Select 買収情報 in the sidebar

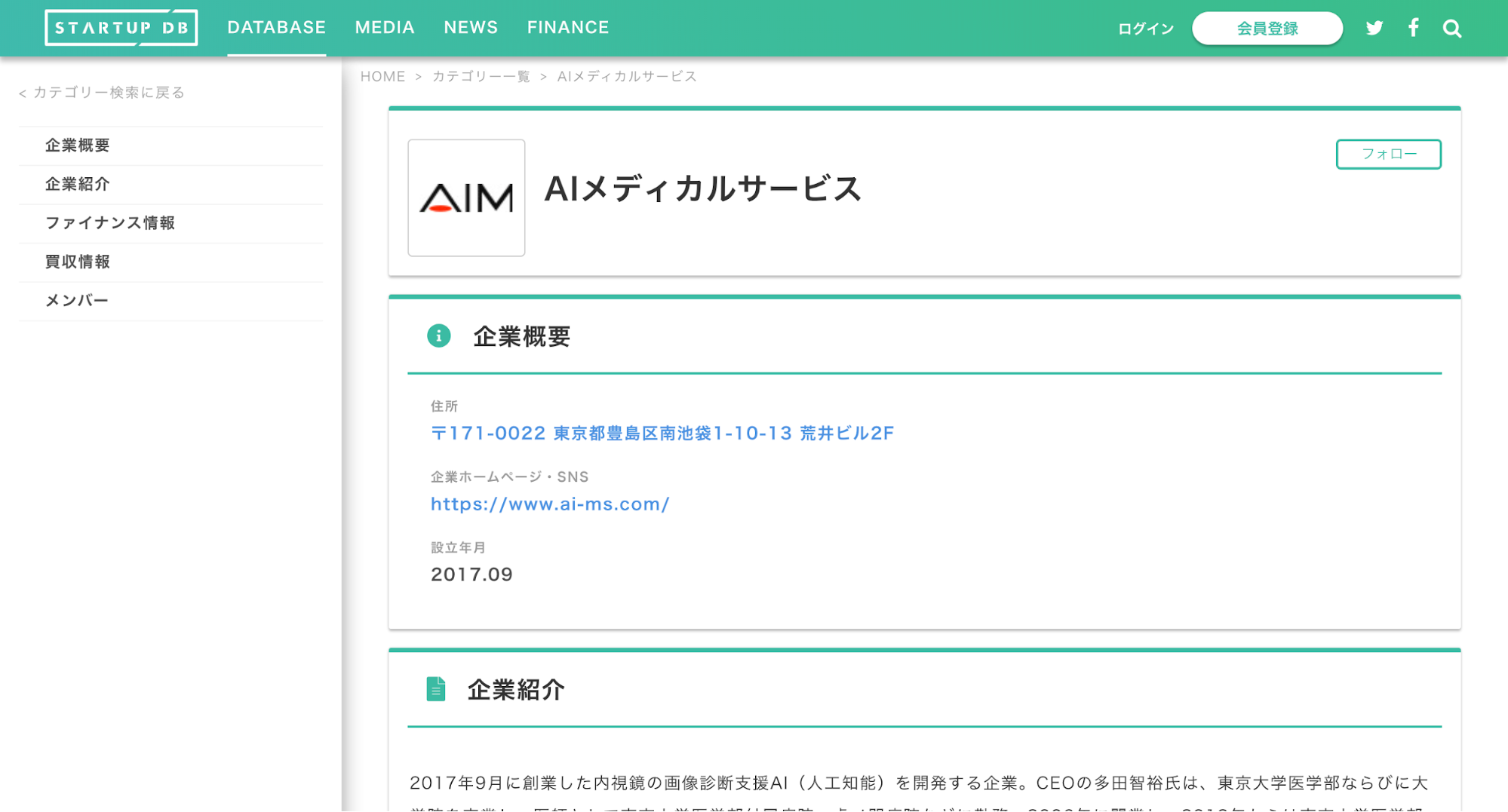pyautogui.click(x=170, y=262)
